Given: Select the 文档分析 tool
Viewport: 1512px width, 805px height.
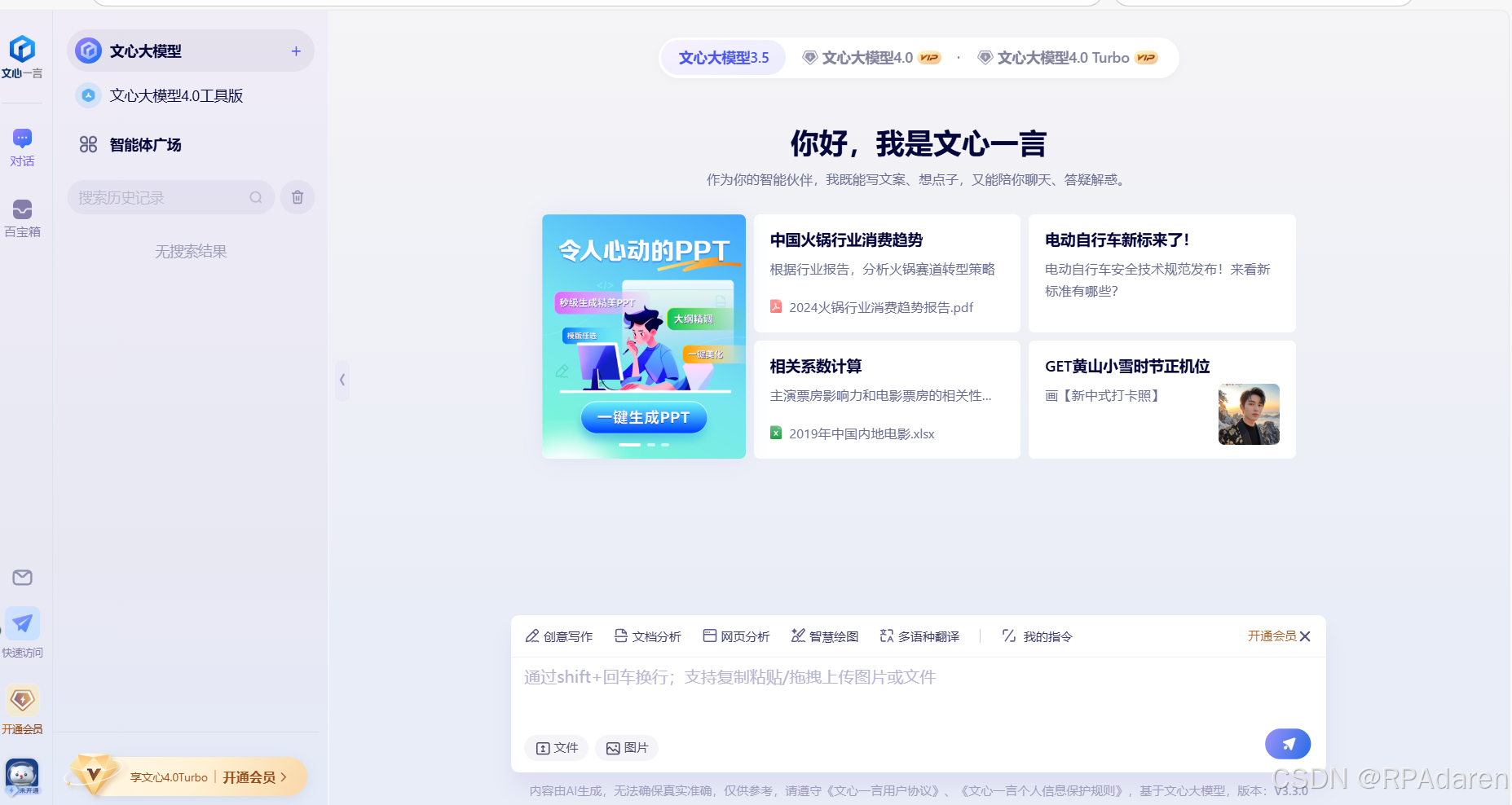Looking at the screenshot, I should [x=647, y=636].
